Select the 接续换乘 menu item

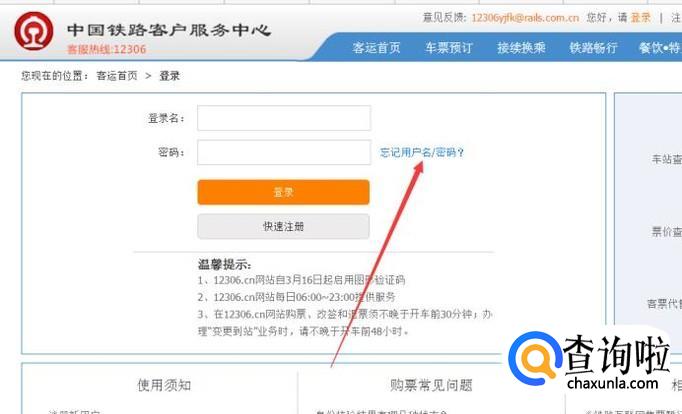522,47
